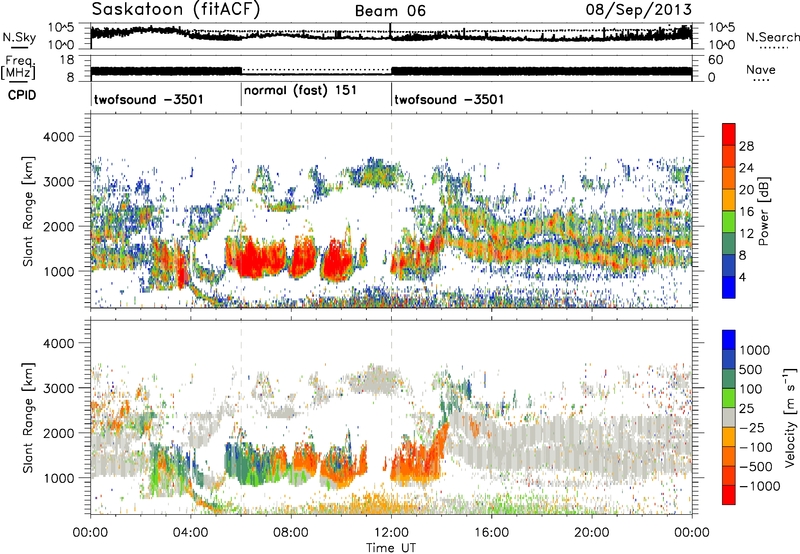
Task: Click the '4' power scale value
Action: 743,277
